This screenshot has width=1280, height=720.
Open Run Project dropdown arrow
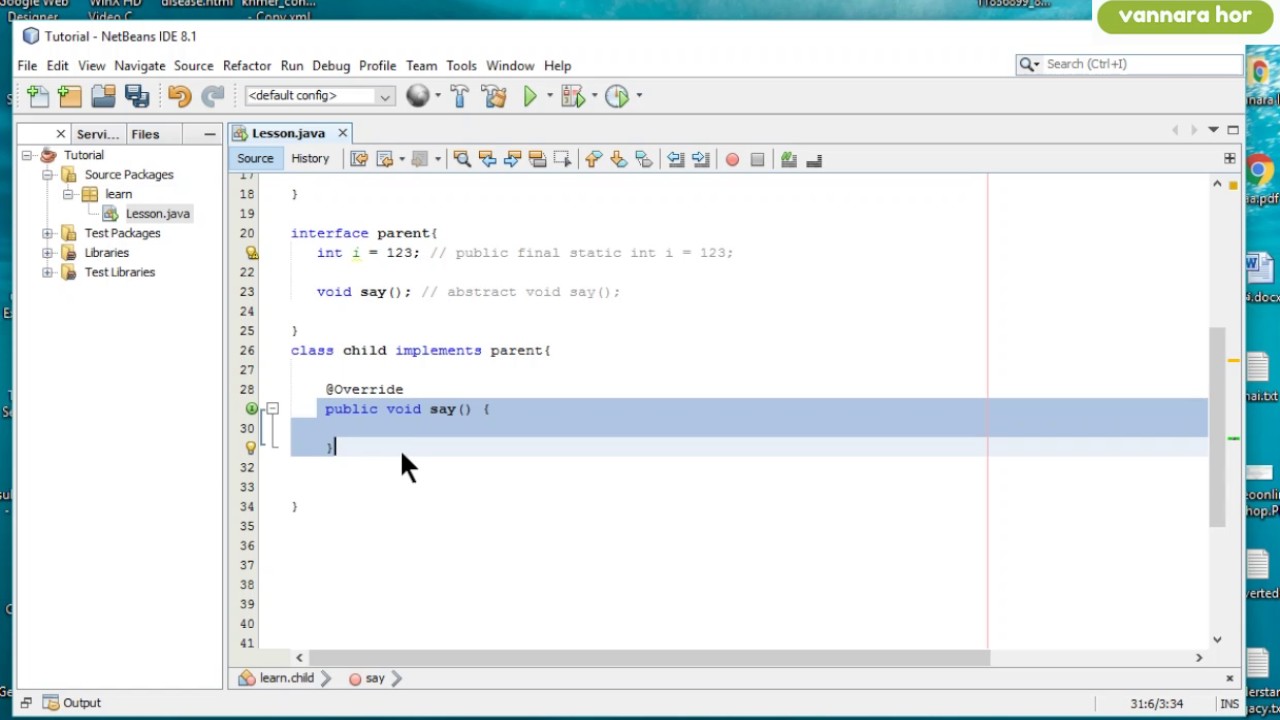[x=549, y=96]
